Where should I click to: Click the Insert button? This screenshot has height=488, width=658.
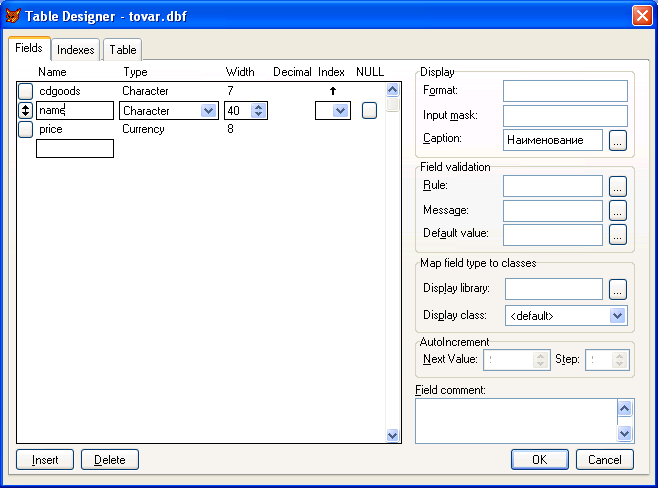(45, 460)
